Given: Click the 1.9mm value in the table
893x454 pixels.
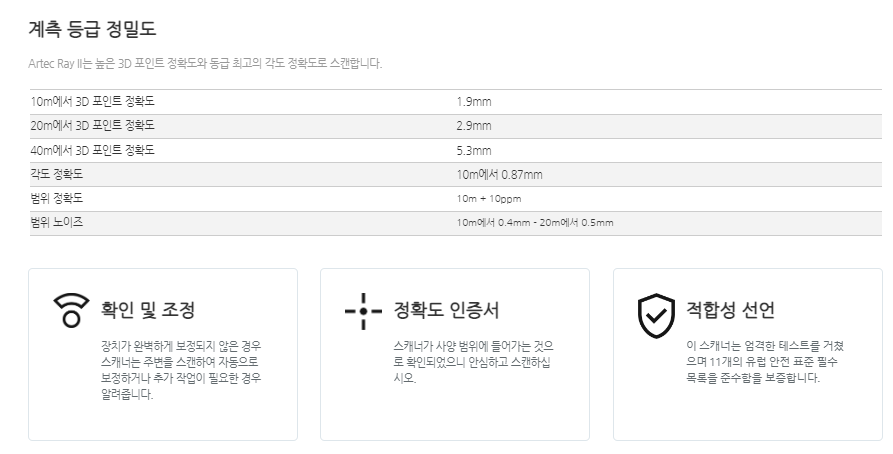Looking at the screenshot, I should pos(474,102).
